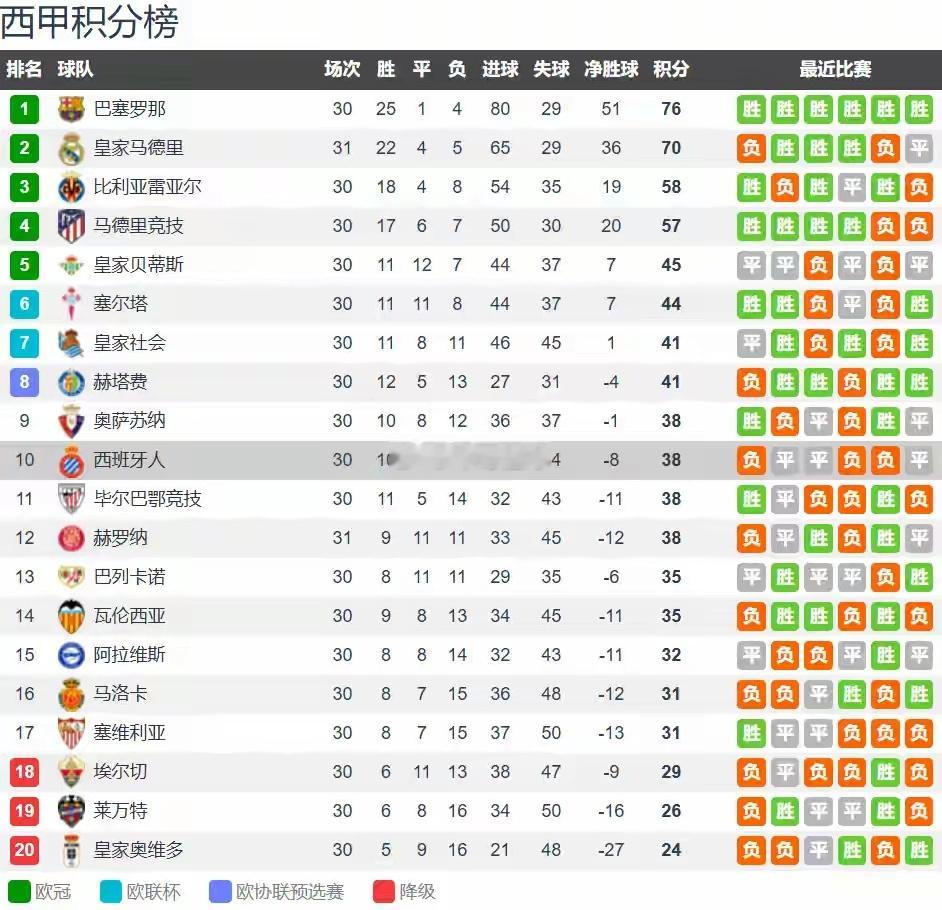Click Barcelona's first recent match 胜 badge
942x910 pixels.
tap(752, 109)
